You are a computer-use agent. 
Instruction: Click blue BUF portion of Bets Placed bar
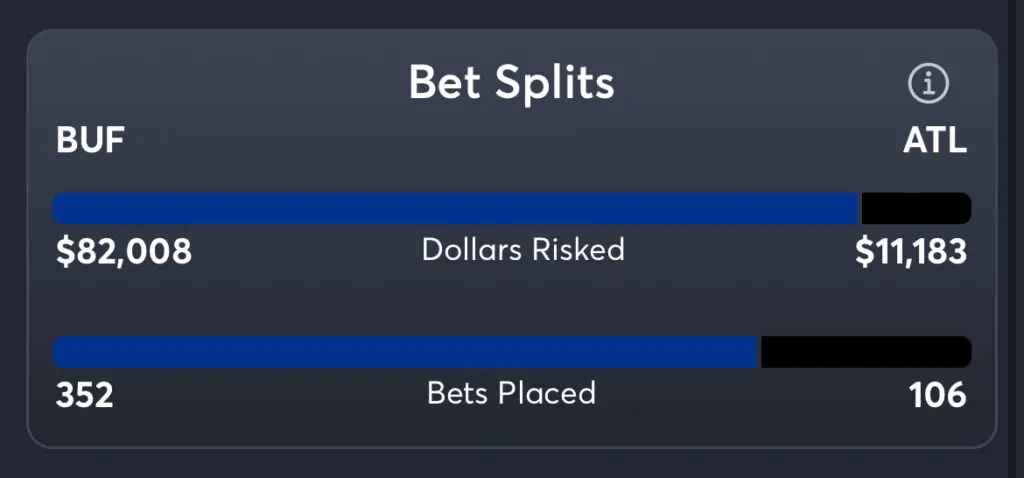tap(405, 352)
